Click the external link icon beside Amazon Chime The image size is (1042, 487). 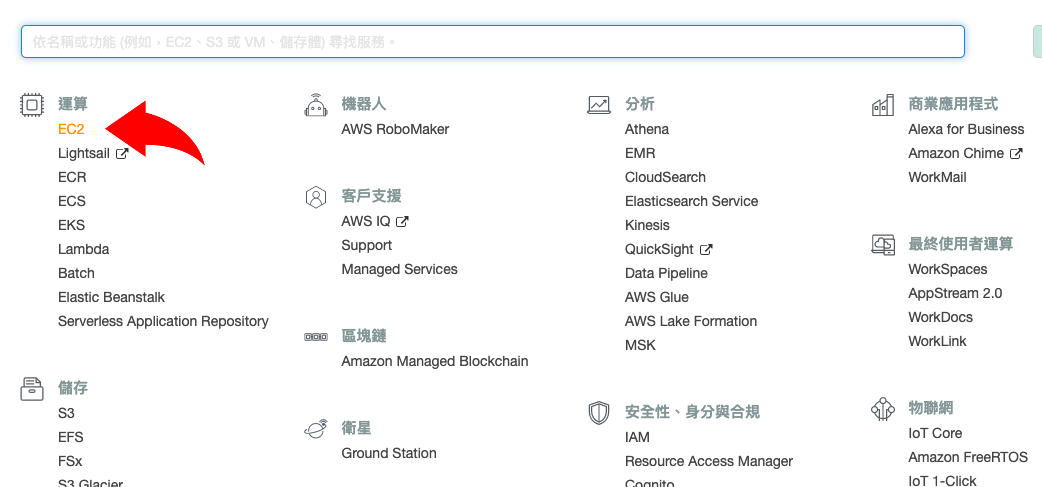[1016, 153]
